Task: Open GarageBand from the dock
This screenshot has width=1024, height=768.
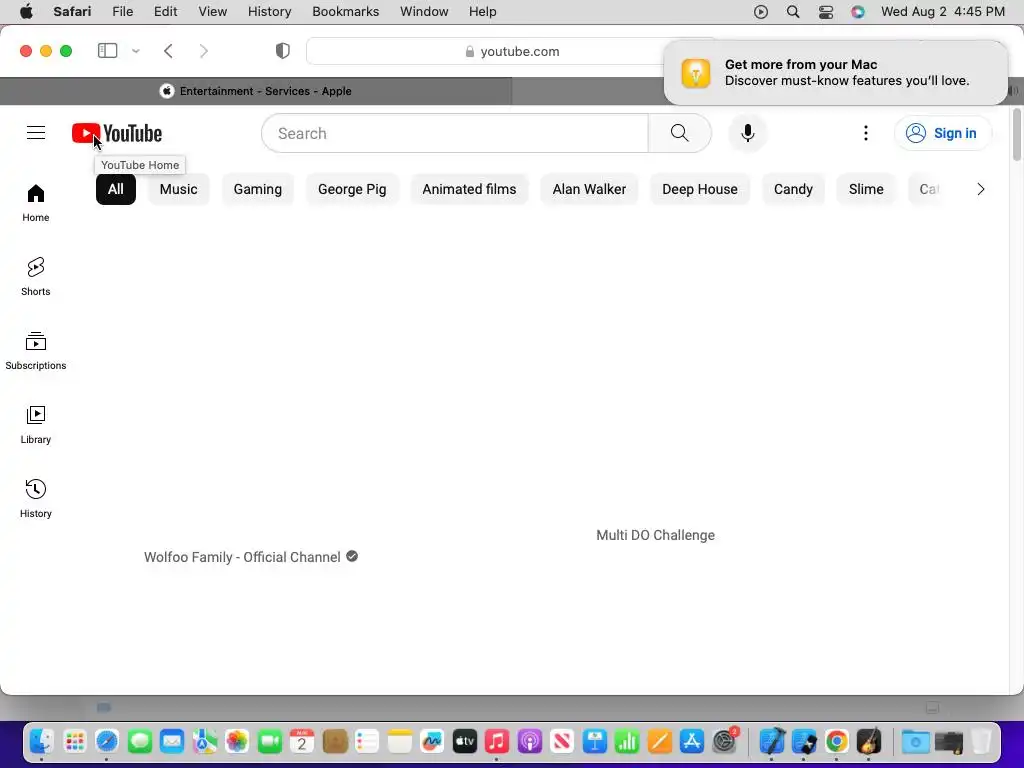Action: [x=869, y=742]
